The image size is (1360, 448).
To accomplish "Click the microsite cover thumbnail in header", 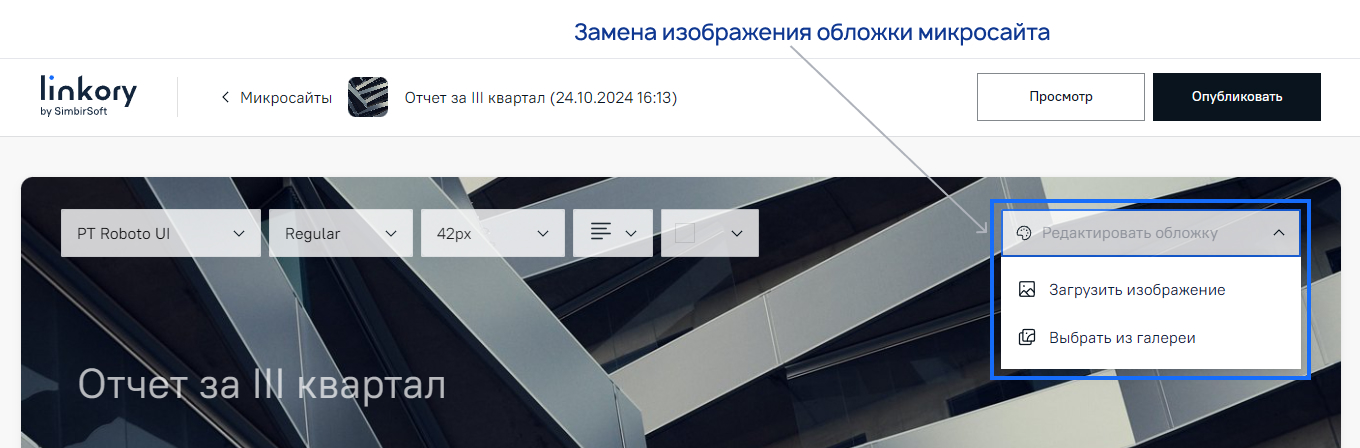I will [368, 97].
